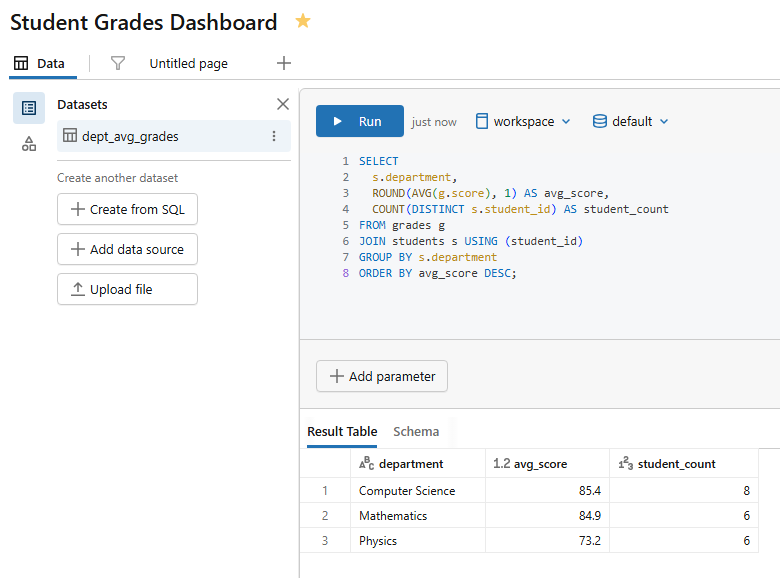
Task: Click Add parameter button
Action: pos(382,376)
